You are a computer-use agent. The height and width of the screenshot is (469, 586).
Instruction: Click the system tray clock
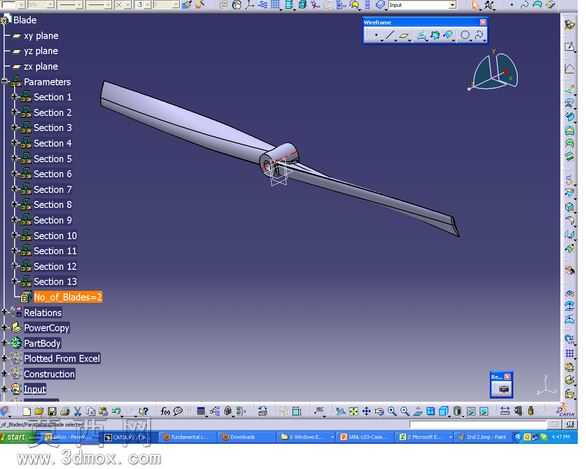click(562, 437)
